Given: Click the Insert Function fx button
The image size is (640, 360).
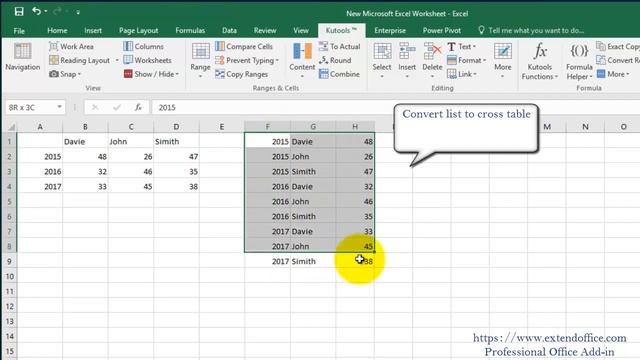Looking at the screenshot, I should point(138,107).
